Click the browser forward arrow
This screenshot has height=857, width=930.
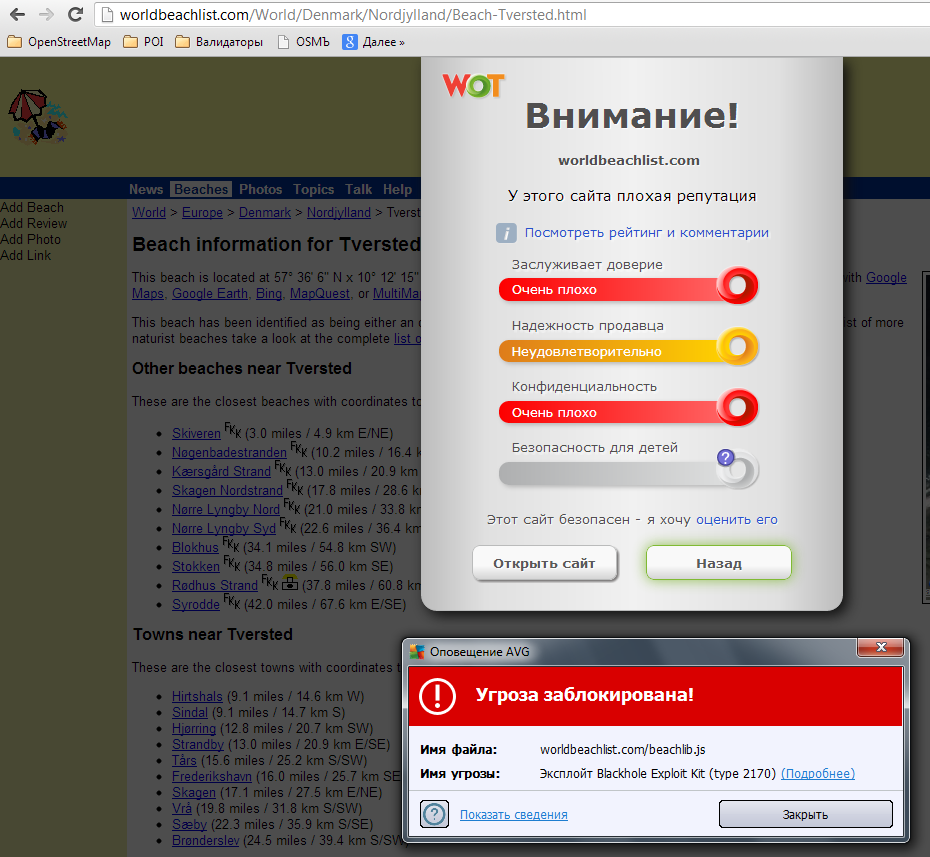point(46,15)
